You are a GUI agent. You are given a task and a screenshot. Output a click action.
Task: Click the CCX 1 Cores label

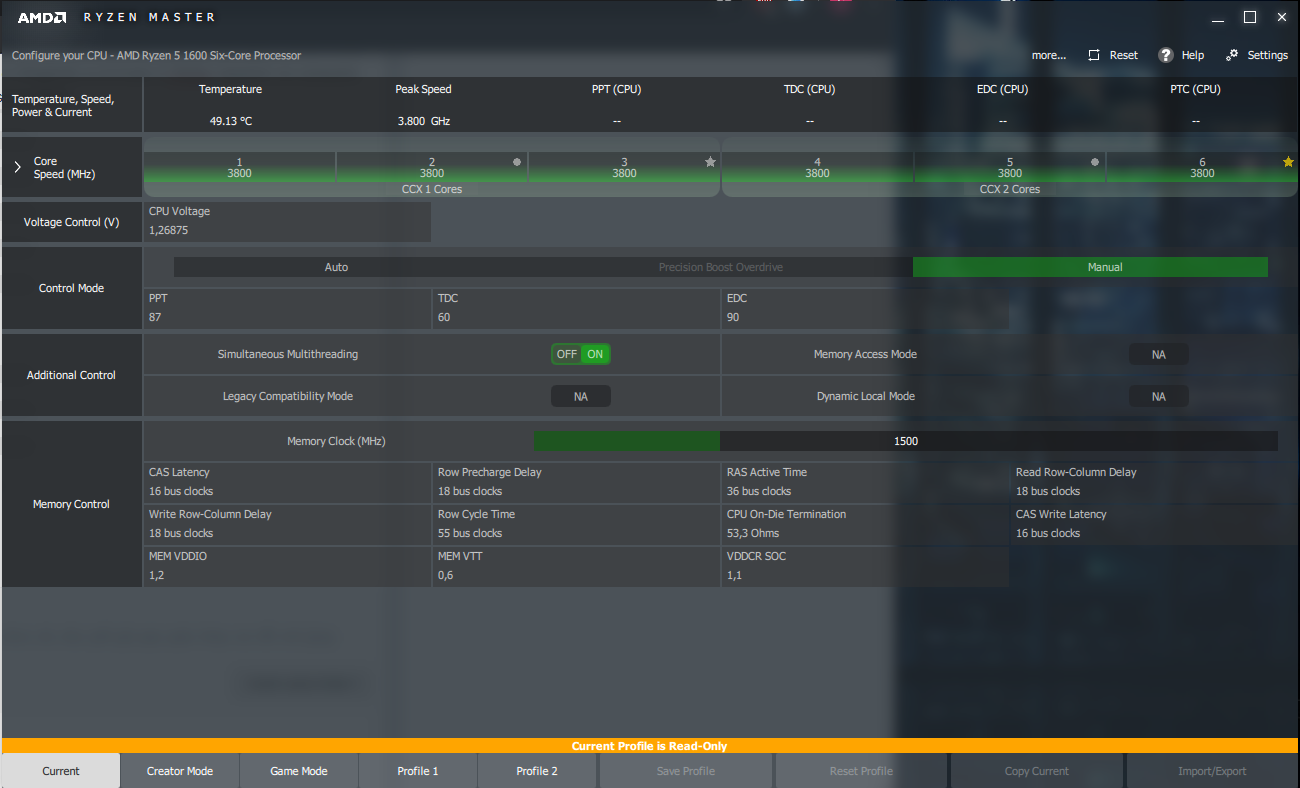[432, 189]
